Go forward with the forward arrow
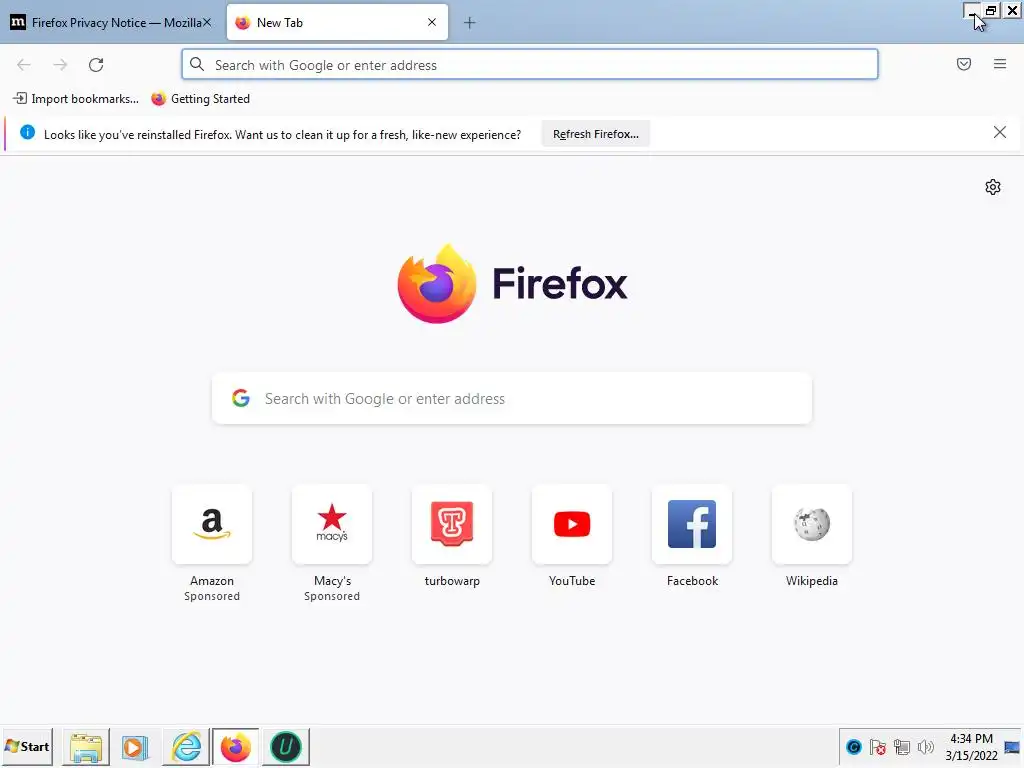1024x768 pixels. click(60, 65)
